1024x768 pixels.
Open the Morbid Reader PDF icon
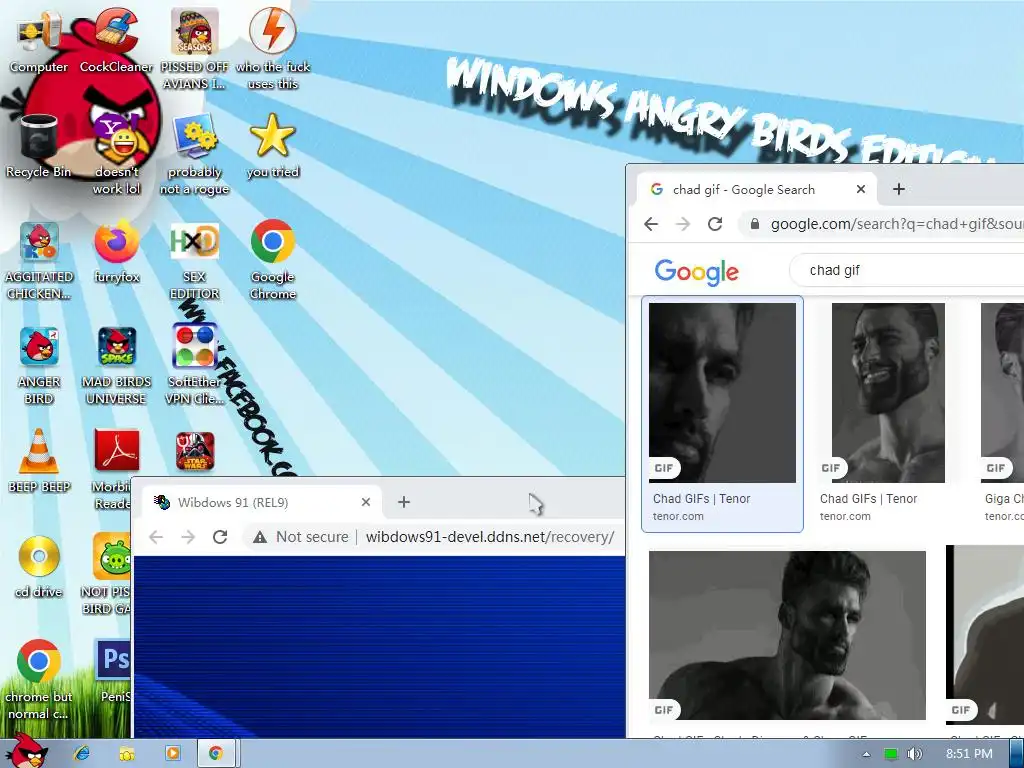coord(116,469)
